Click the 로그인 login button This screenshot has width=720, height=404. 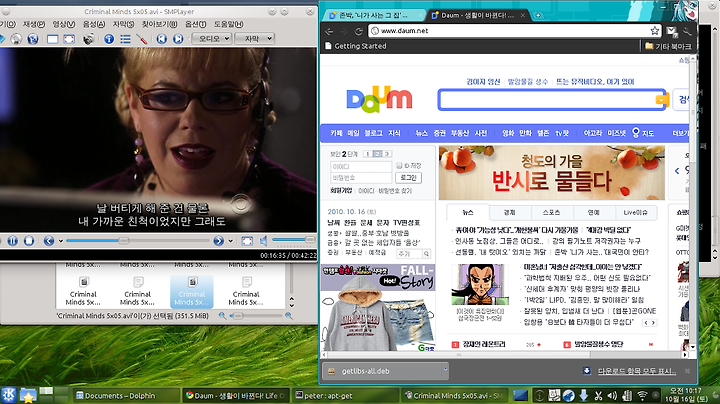tap(408, 178)
